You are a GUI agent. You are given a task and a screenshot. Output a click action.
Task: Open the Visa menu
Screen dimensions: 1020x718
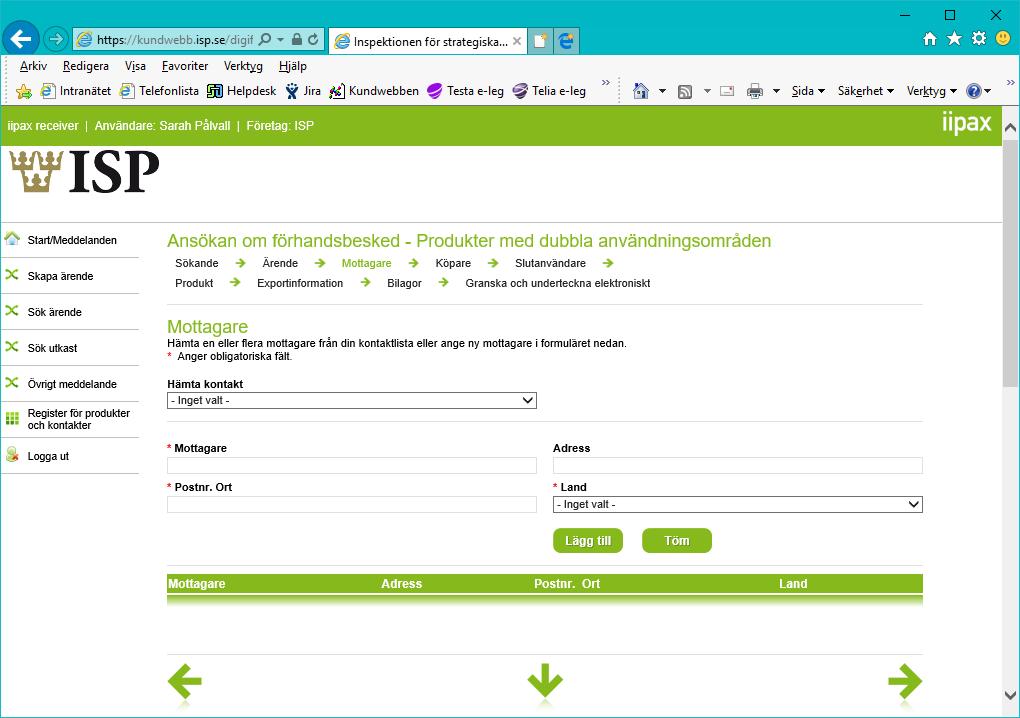click(135, 66)
